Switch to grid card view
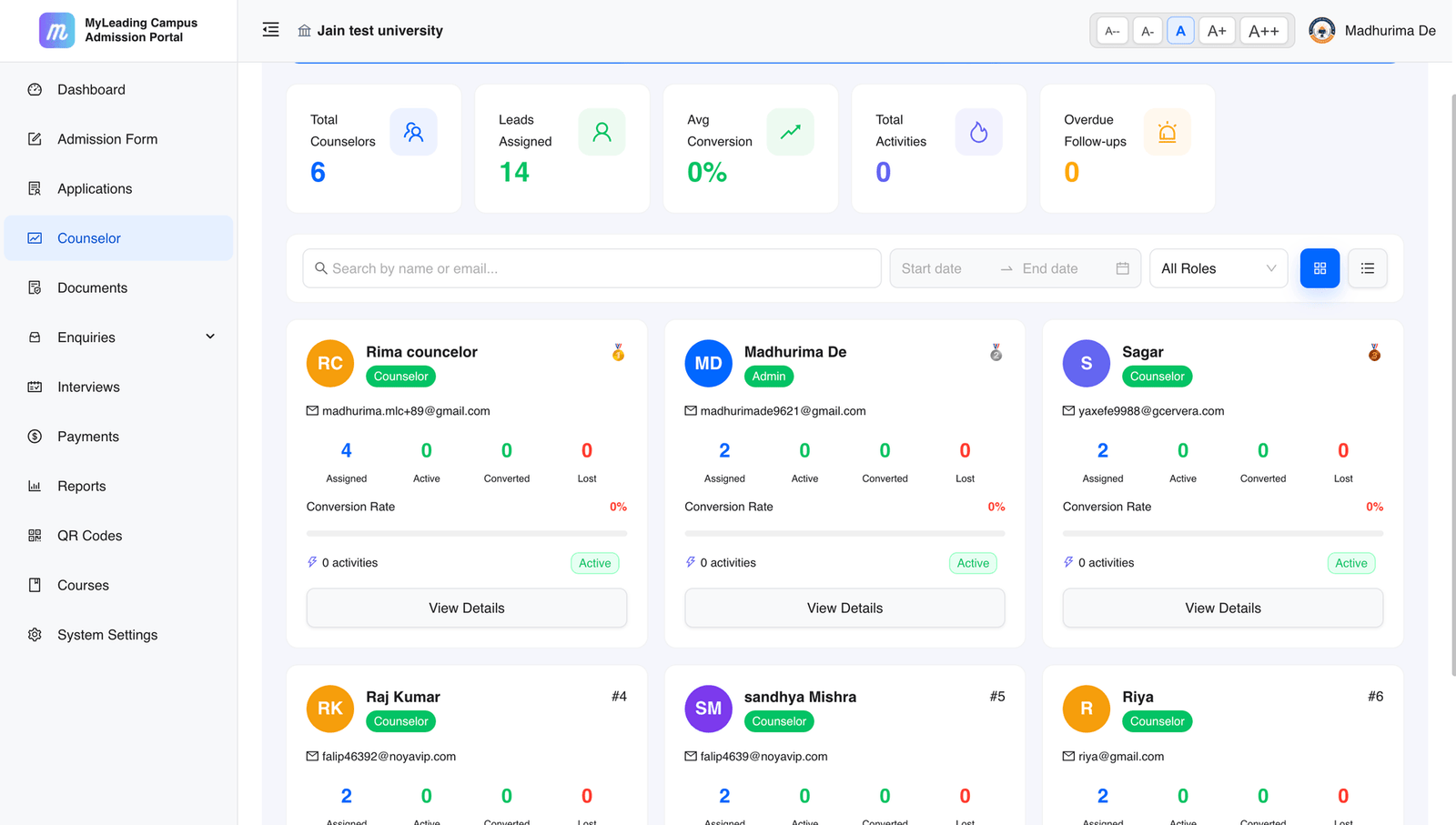The height and width of the screenshot is (825, 1456). (1319, 268)
